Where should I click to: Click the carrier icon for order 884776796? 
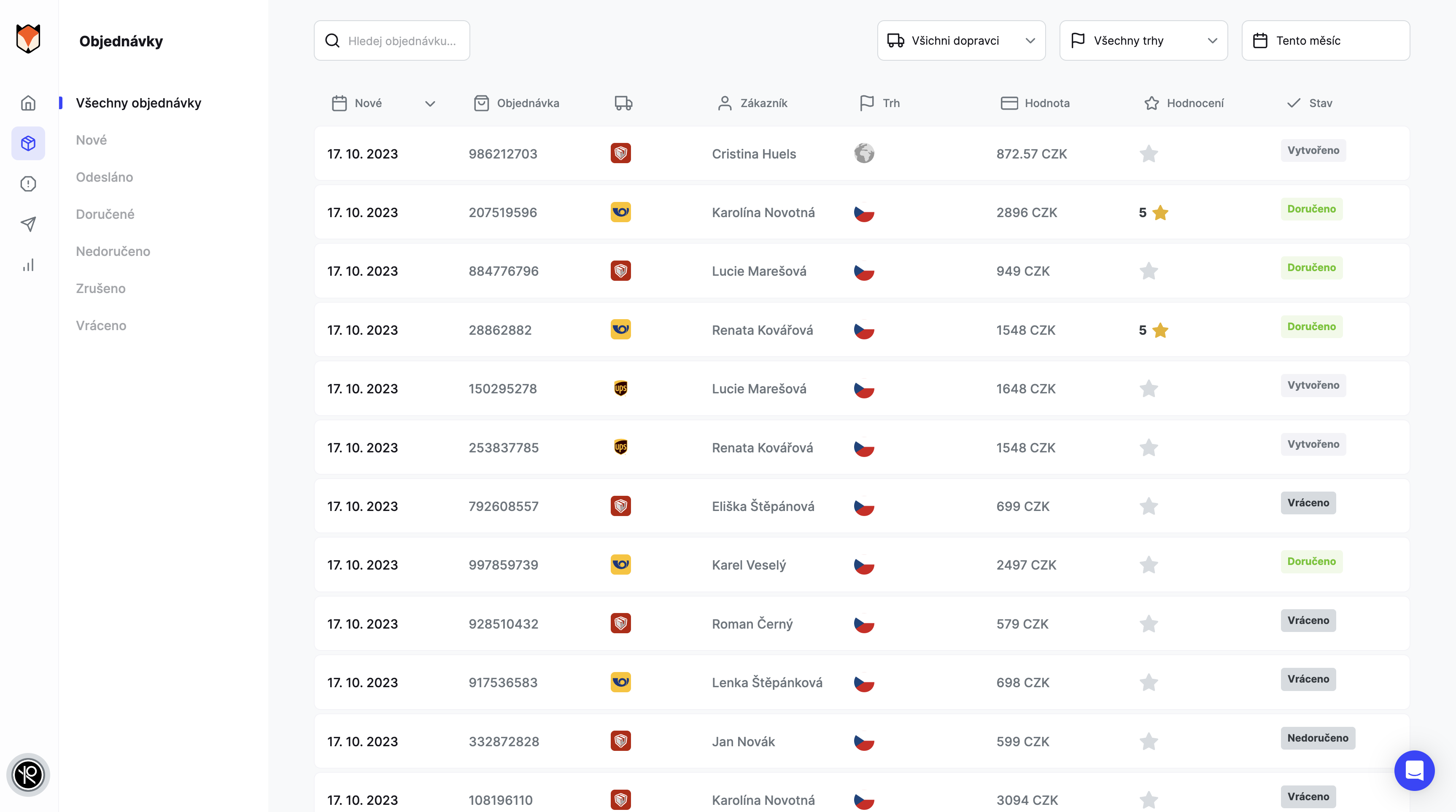(620, 271)
